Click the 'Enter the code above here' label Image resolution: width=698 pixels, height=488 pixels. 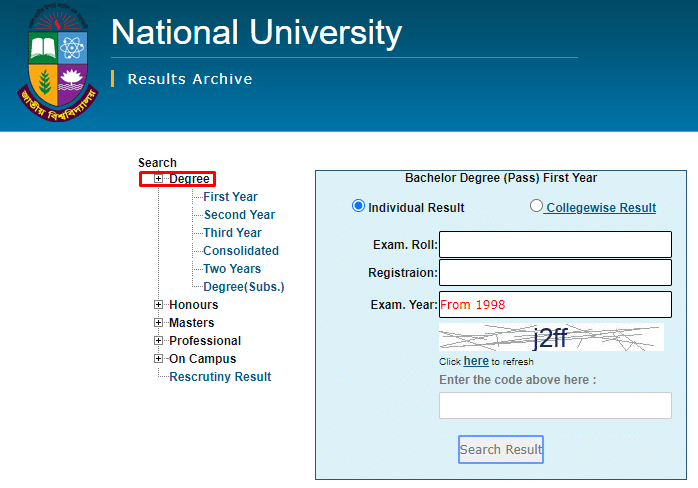[x=517, y=380]
